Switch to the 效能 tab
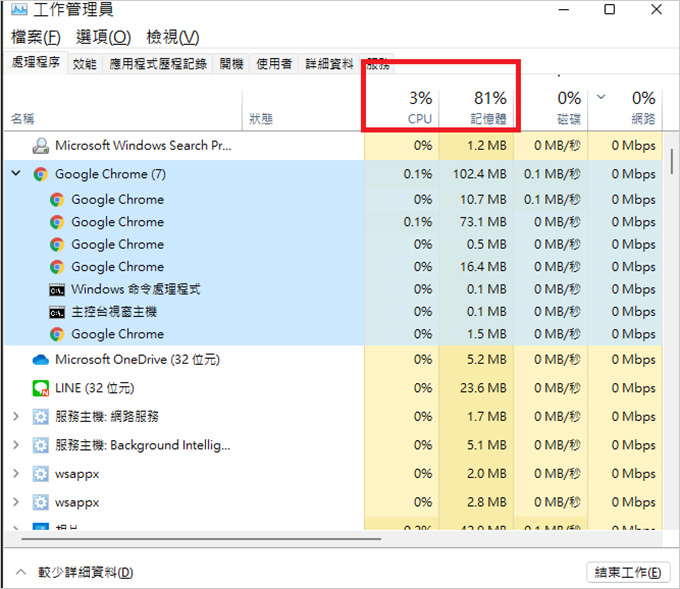Viewport: 680px width, 589px height. click(85, 64)
